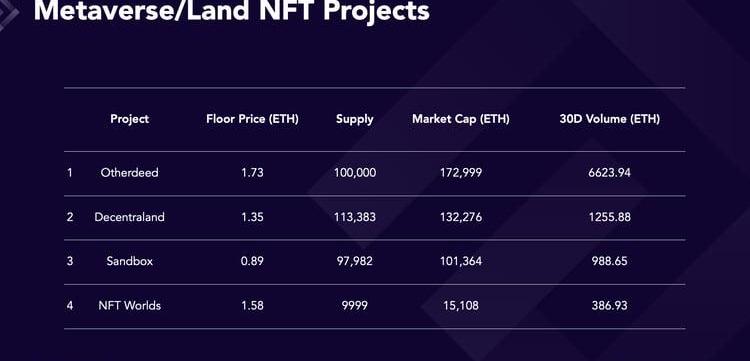Screen dimensions: 750x361
Task: Click NFT Worlds supply value 9999
Action: (354, 306)
